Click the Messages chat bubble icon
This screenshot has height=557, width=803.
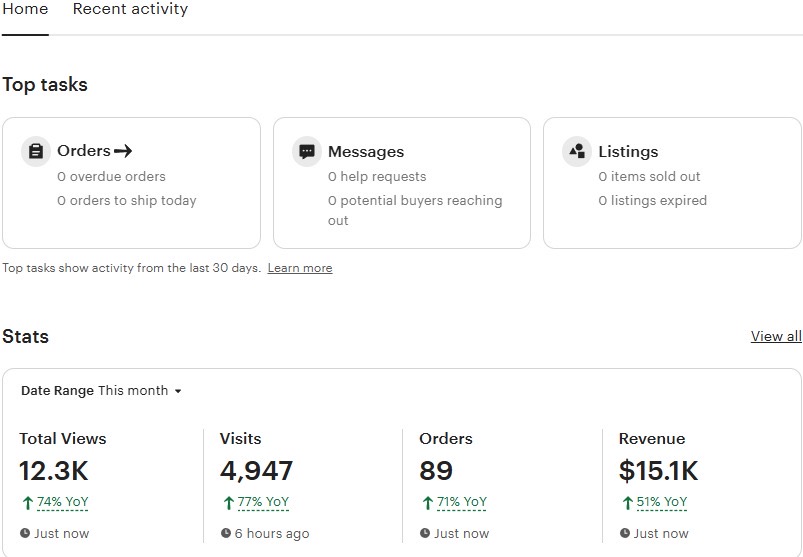(x=307, y=152)
